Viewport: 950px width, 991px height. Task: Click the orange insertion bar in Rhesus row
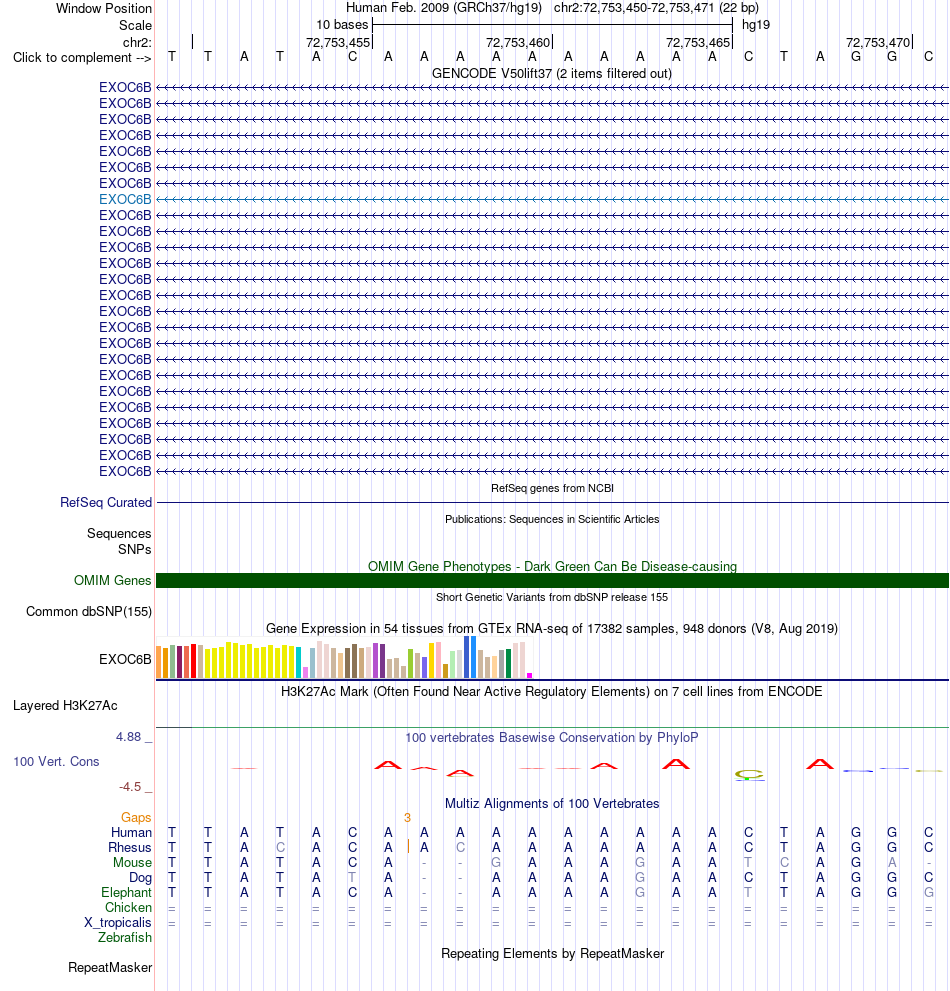pos(408,846)
